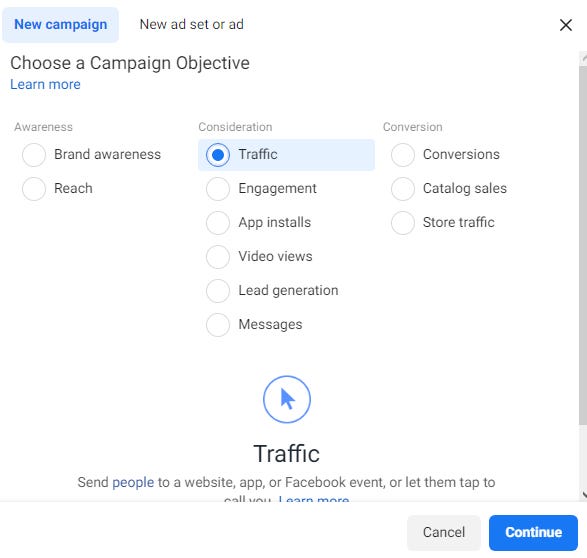Choose the Traffic radio option
Viewport: 587px width, 558px height.
[x=218, y=155]
